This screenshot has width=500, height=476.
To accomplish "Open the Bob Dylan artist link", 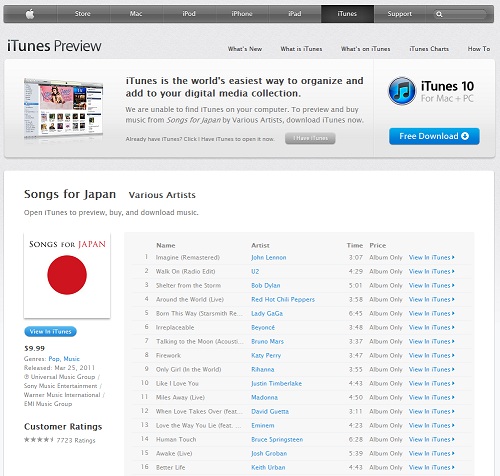I will 266,286.
